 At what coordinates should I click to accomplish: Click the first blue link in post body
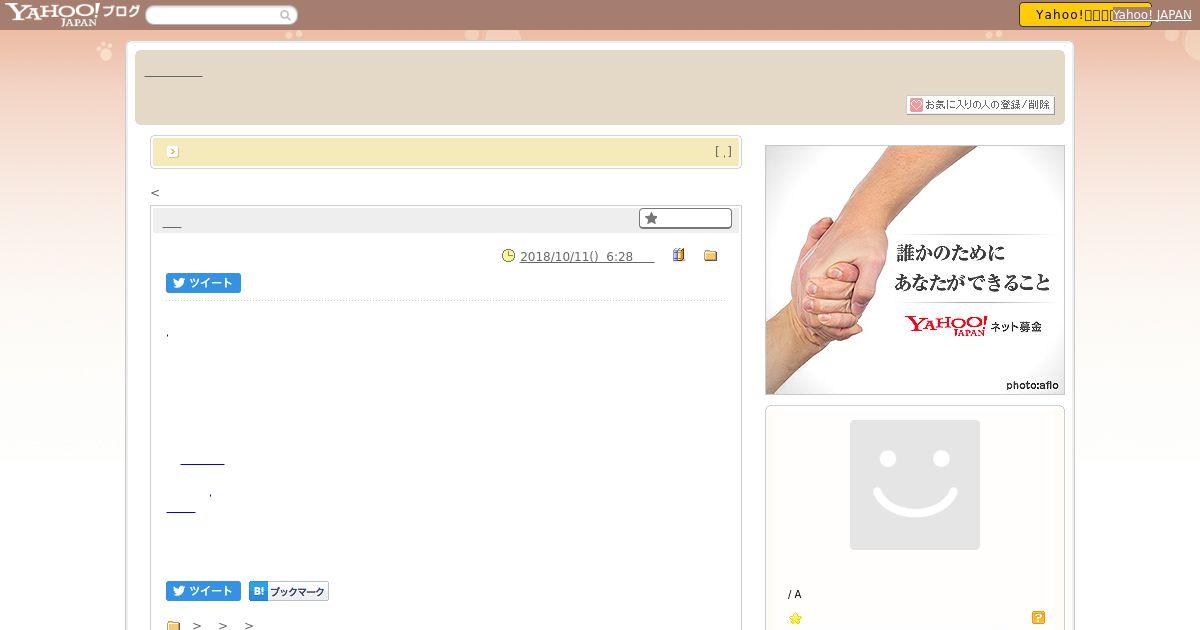pos(202,461)
